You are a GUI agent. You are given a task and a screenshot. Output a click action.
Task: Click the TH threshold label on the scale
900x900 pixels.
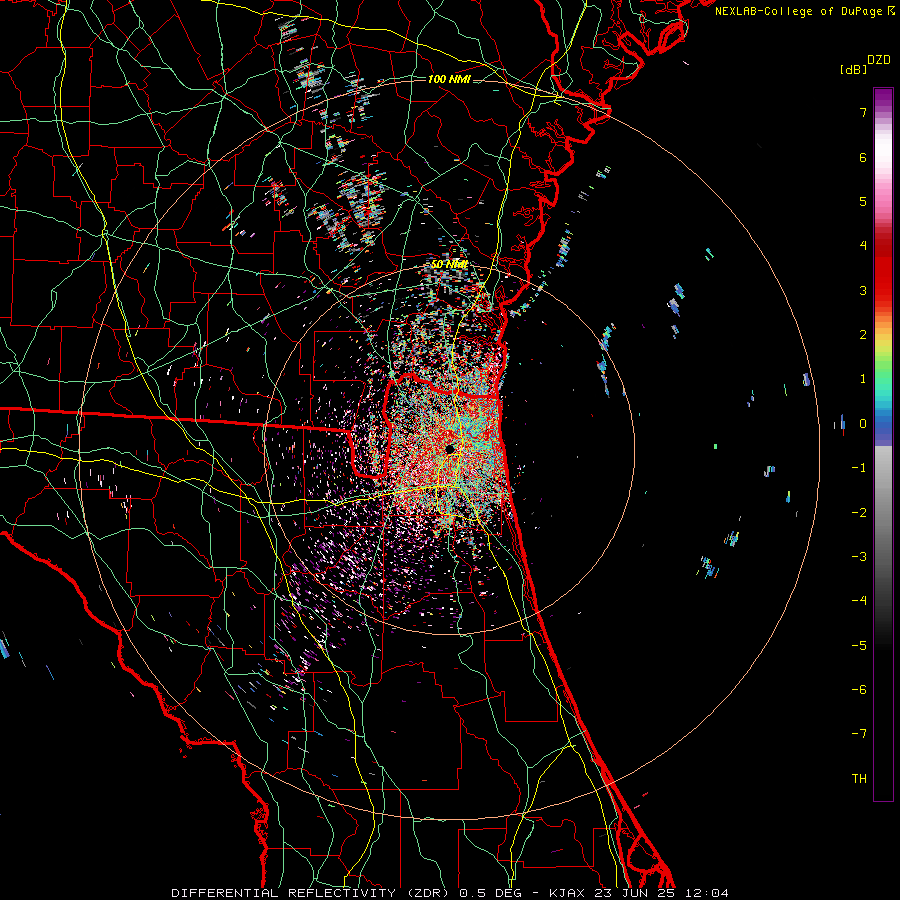point(859,779)
